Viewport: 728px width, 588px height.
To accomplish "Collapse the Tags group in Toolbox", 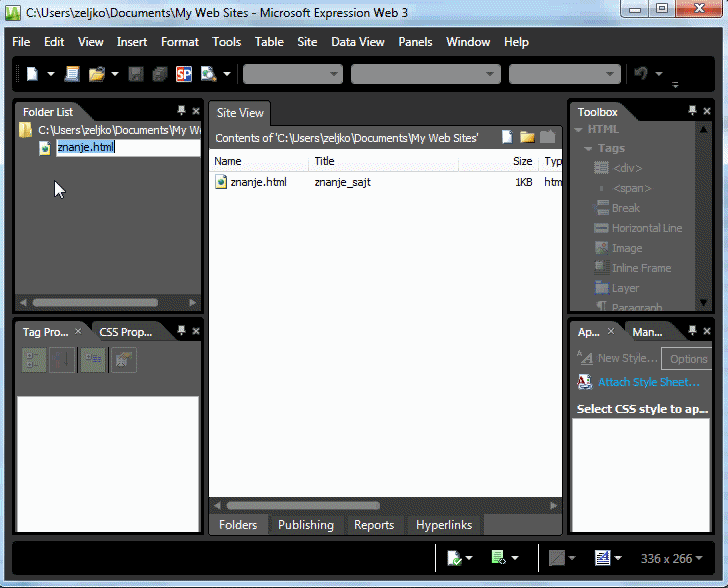I will (x=588, y=149).
